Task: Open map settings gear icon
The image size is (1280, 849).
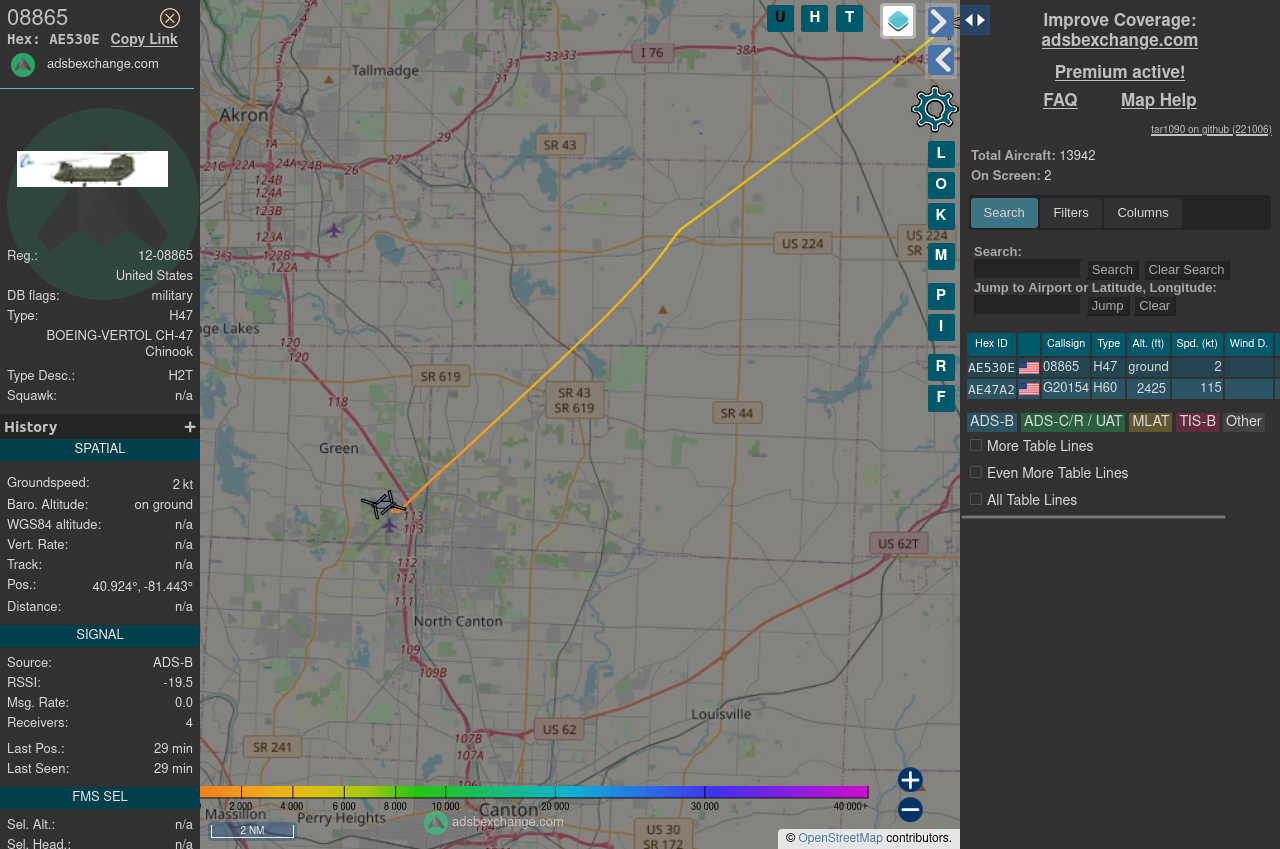Action: point(935,109)
